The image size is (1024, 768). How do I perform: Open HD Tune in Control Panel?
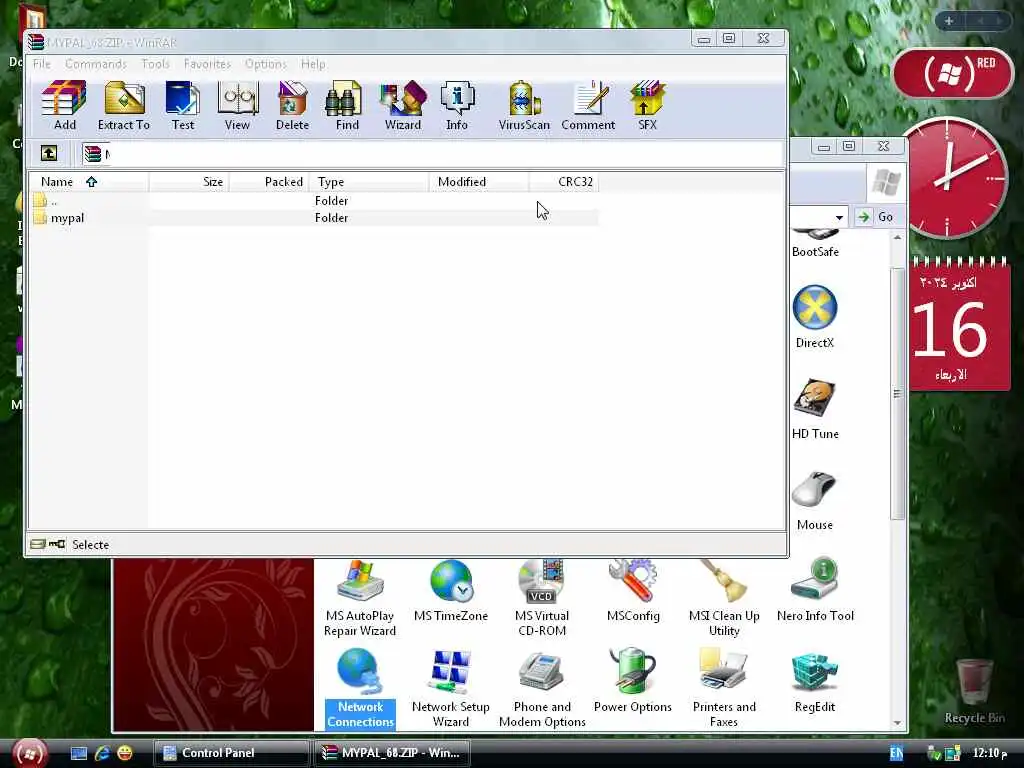[x=815, y=408]
